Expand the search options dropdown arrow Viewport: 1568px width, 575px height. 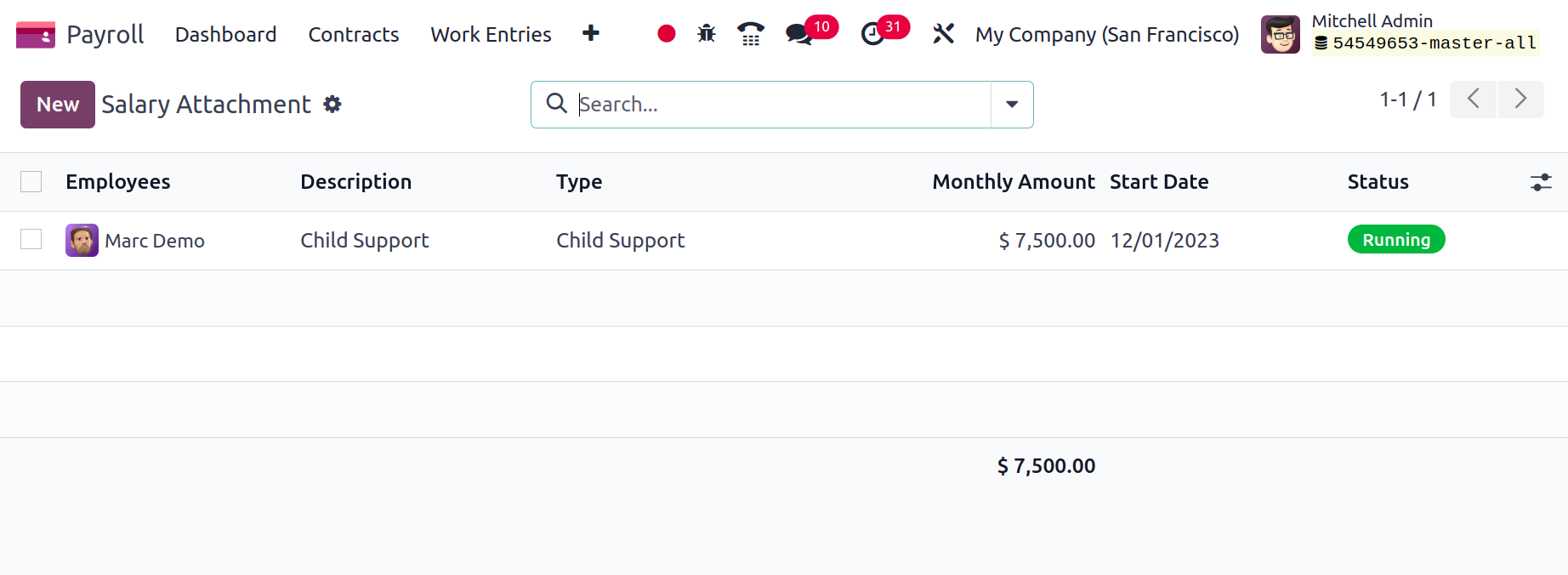pyautogui.click(x=1012, y=105)
